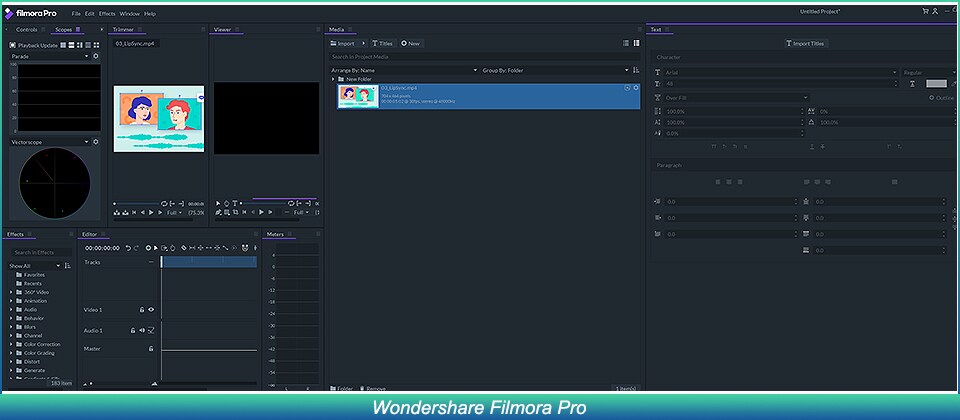The image size is (960, 420).
Task: Open the Parade scope settings gear
Action: tap(96, 56)
